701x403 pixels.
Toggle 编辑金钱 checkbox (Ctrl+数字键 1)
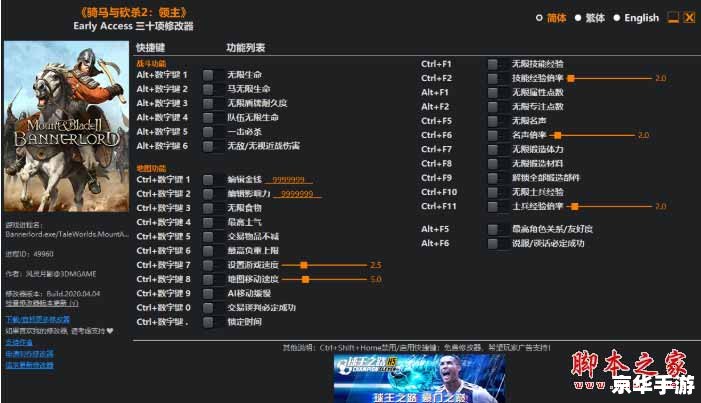coord(208,180)
